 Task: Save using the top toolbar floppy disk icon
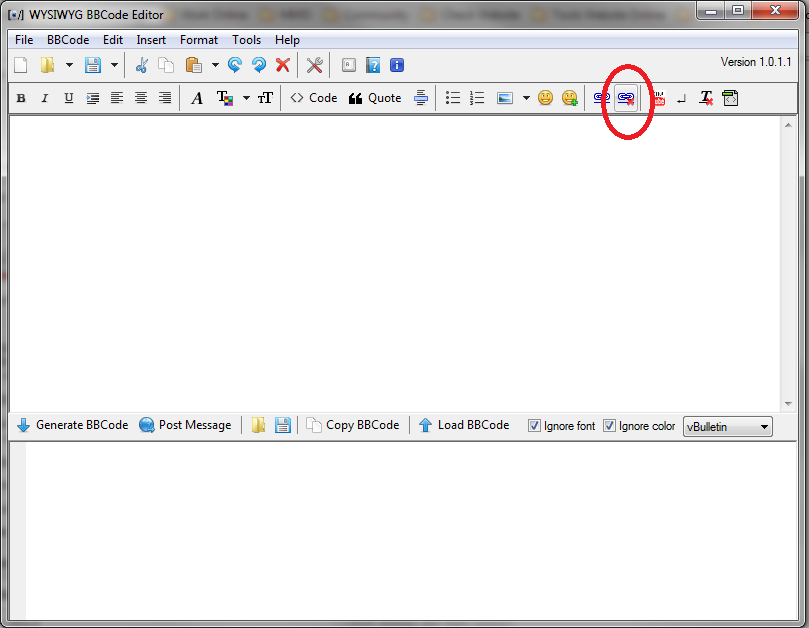pos(93,65)
